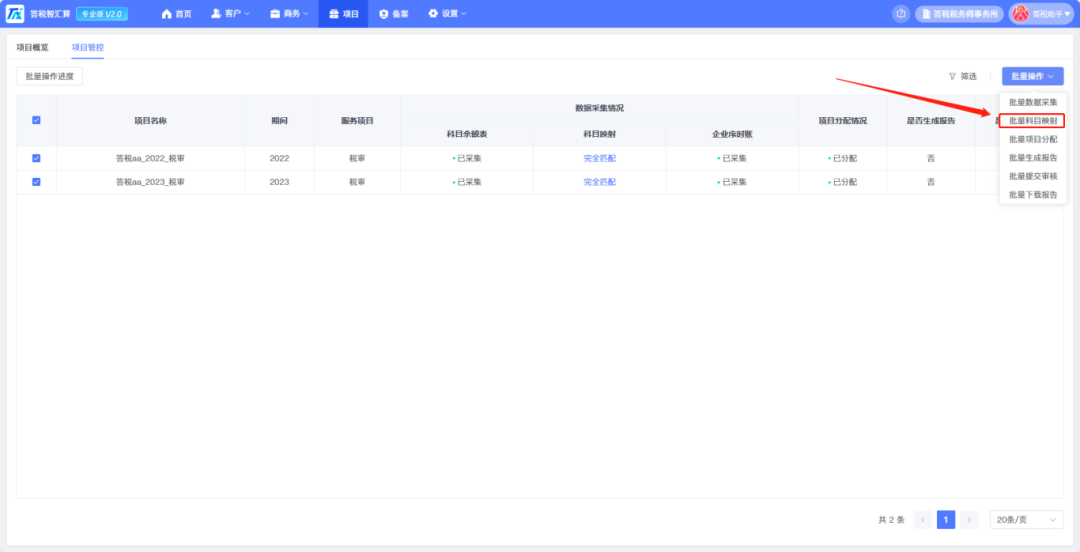This screenshot has height=552, width=1080.
Task: Choose 批量生成报告 from the menu
Action: pyautogui.click(x=1032, y=158)
